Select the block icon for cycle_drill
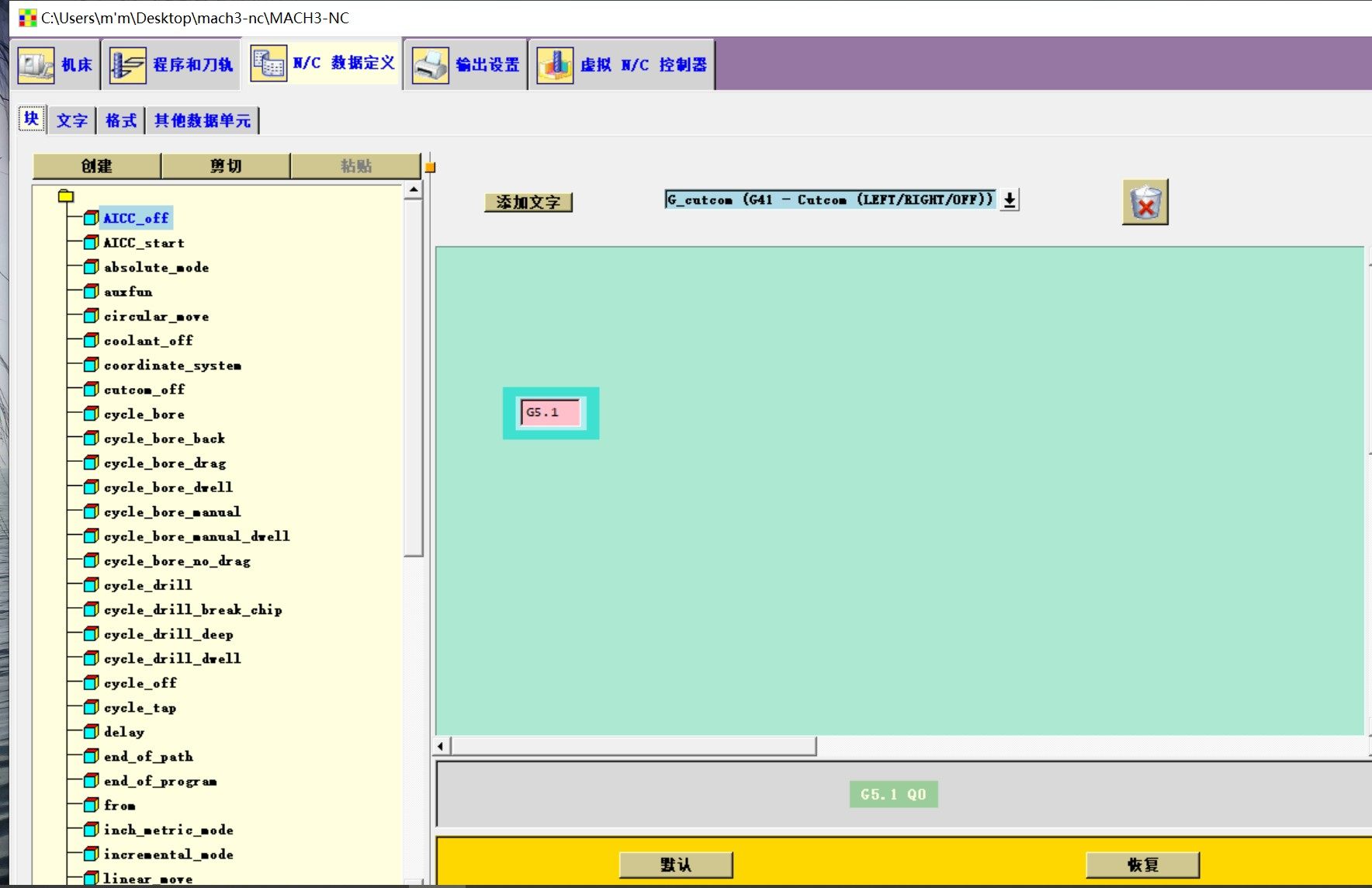The width and height of the screenshot is (1372, 888). 91,584
